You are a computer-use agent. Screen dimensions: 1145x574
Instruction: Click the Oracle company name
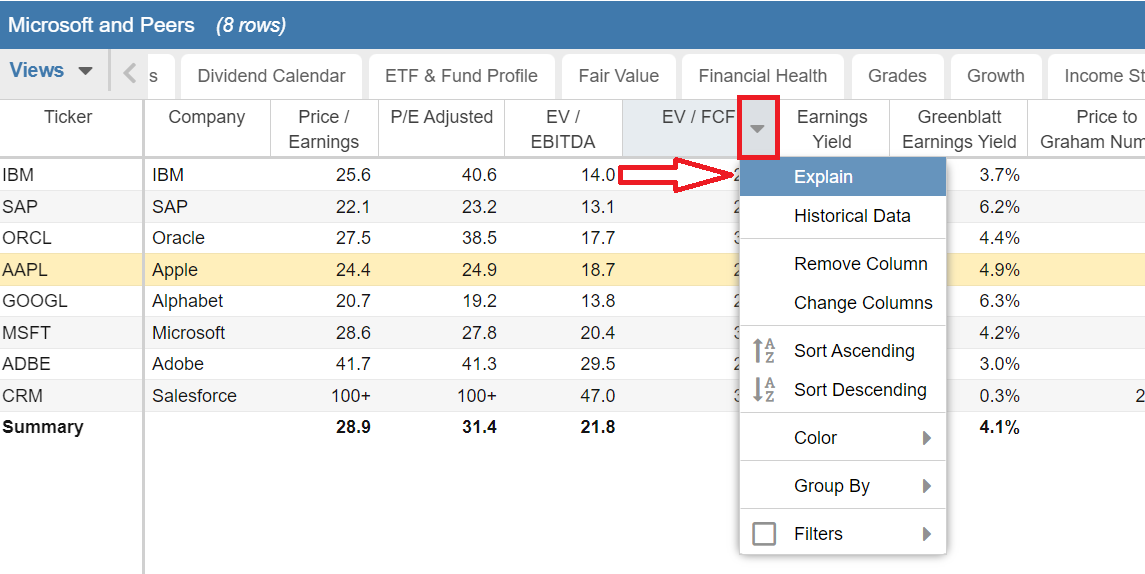(178, 238)
